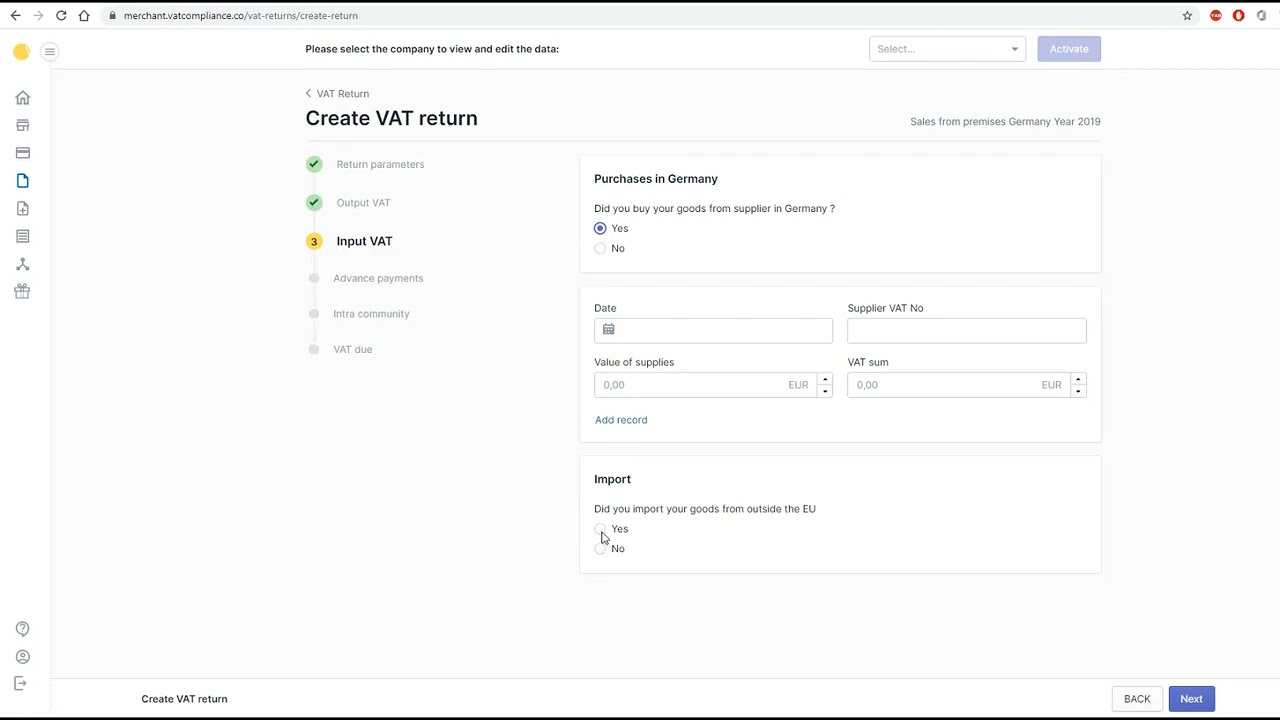
Task: Open the add-document icon in sidebar
Action: pyautogui.click(x=22, y=208)
